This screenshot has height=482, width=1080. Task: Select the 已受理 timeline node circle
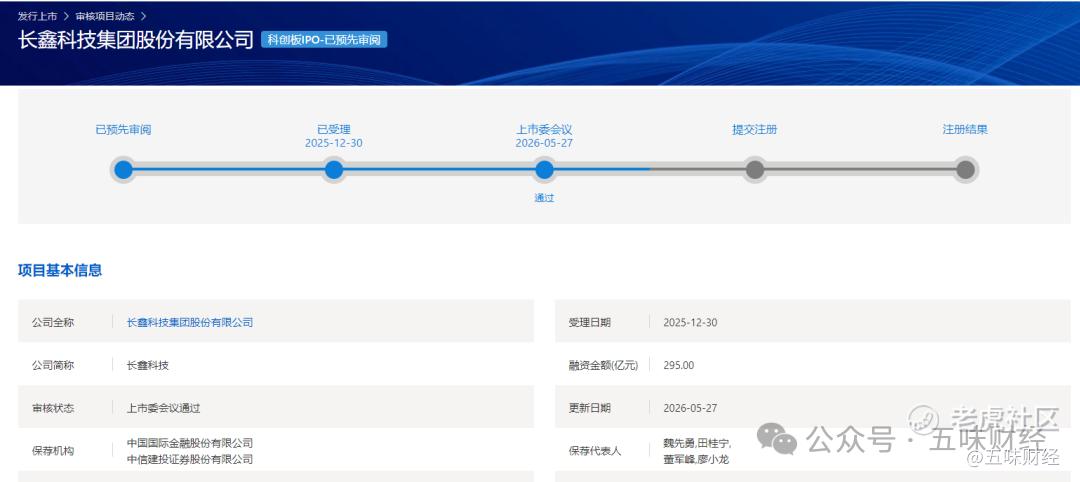tap(334, 169)
